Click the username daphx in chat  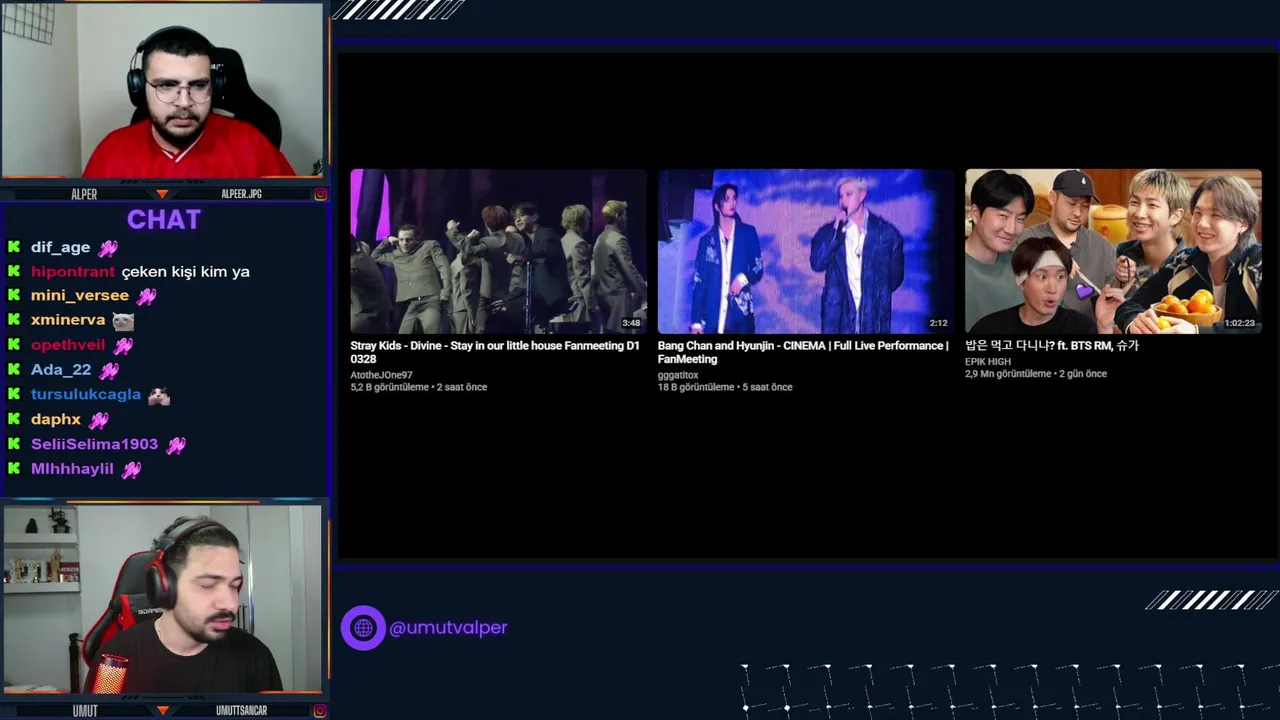(56, 419)
